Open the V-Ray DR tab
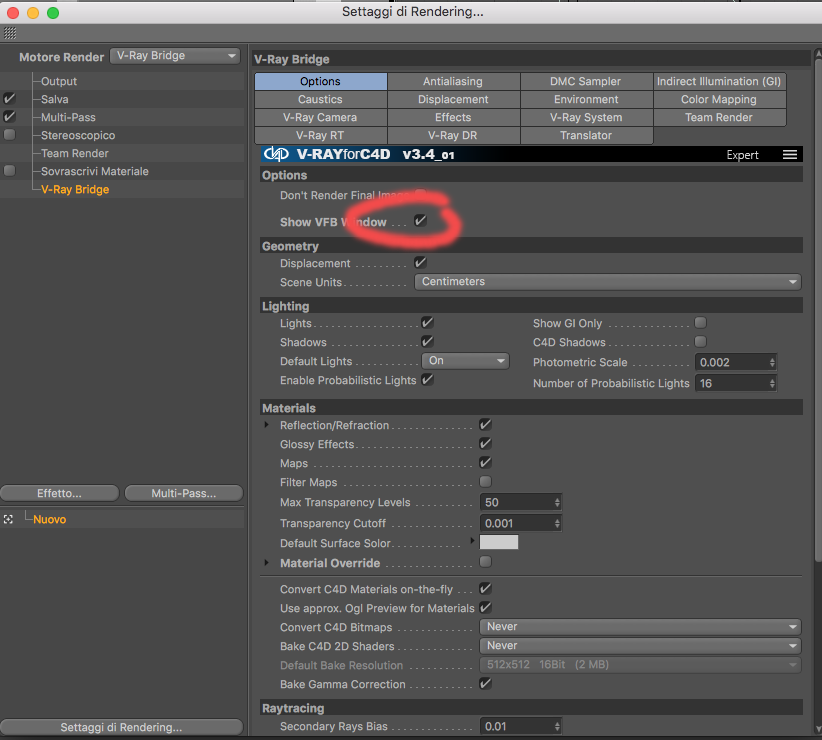Viewport: 822px width, 740px height. [x=453, y=135]
